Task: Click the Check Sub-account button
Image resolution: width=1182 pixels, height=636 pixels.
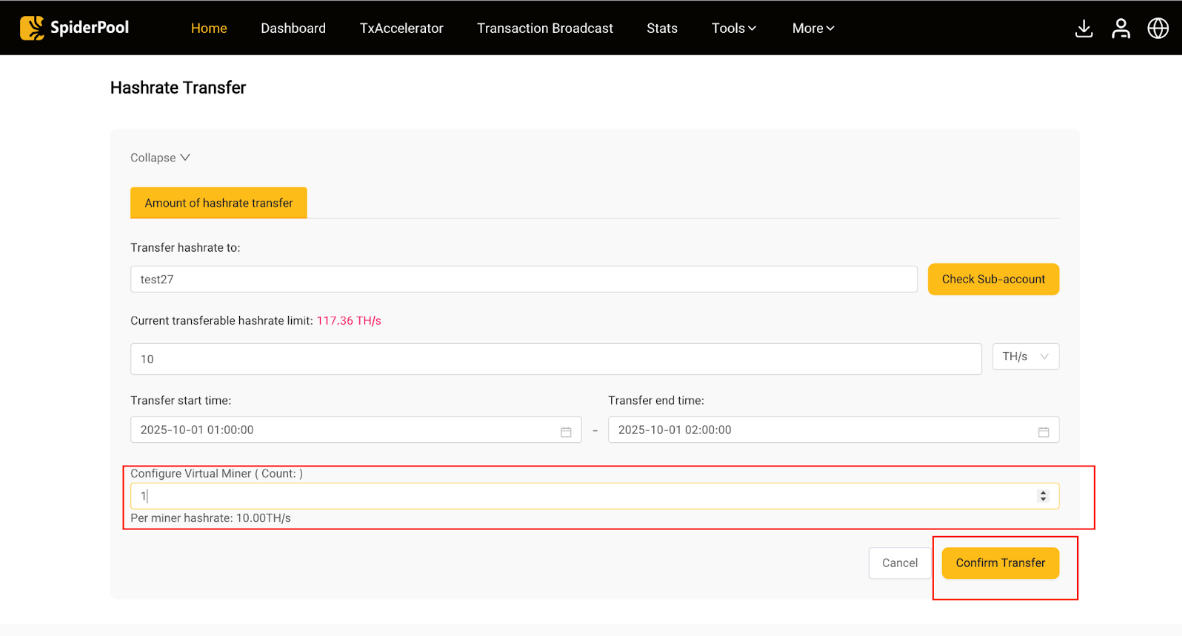Action: click(x=993, y=279)
